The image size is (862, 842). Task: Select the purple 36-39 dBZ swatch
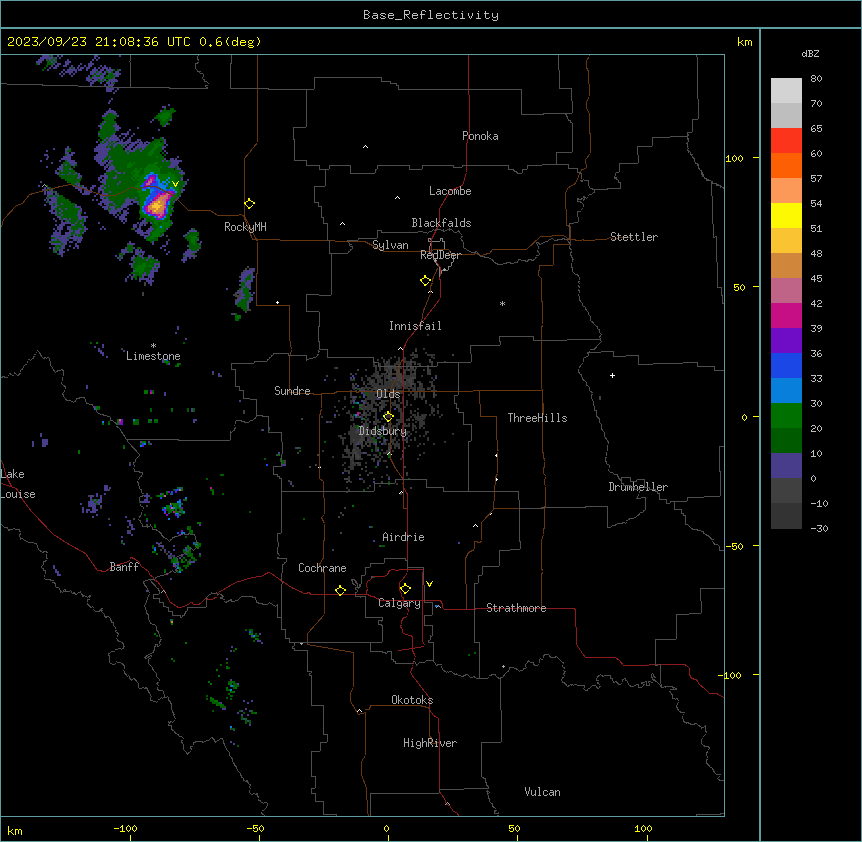786,341
